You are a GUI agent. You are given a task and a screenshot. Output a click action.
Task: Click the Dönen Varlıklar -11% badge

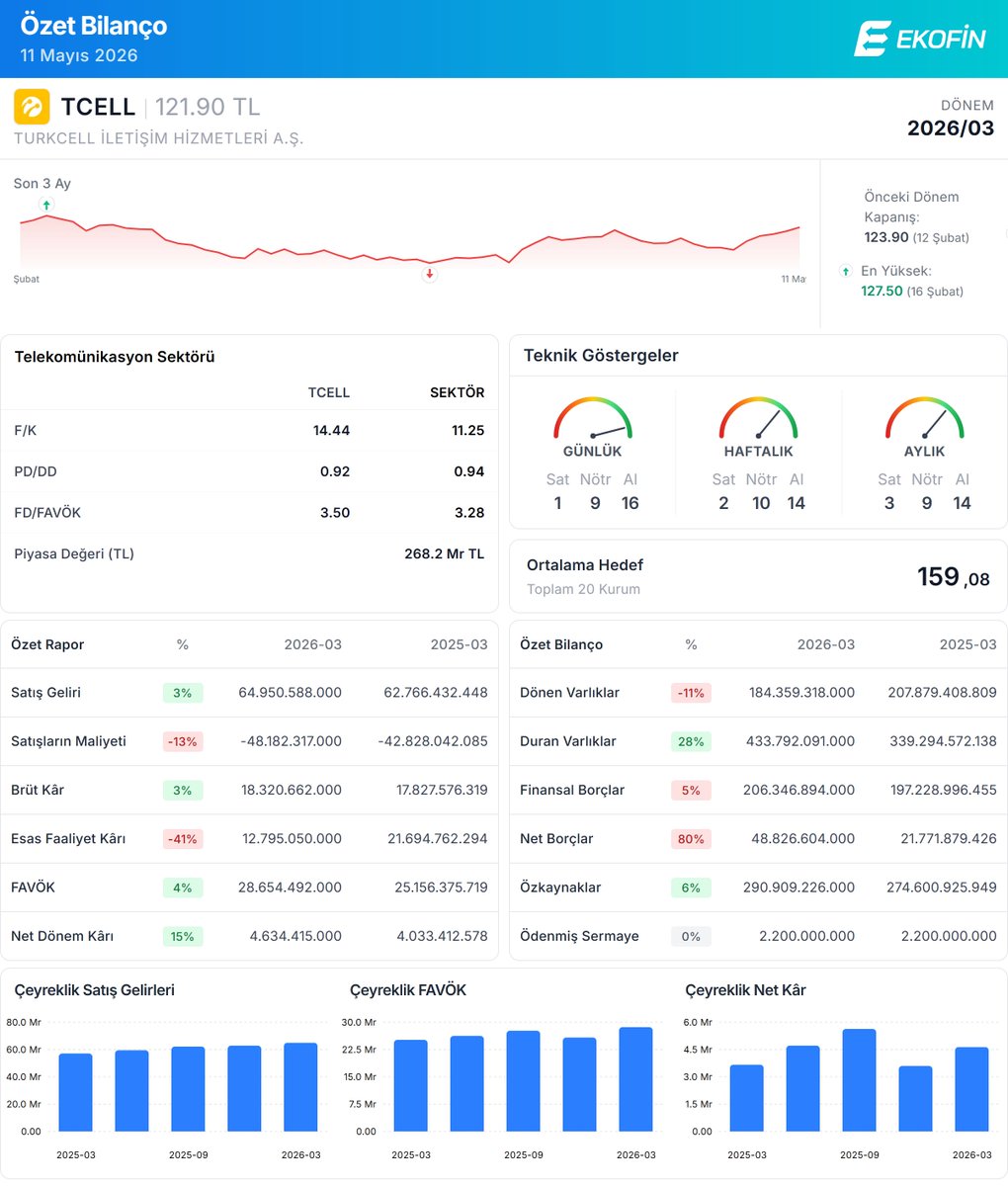tap(691, 693)
